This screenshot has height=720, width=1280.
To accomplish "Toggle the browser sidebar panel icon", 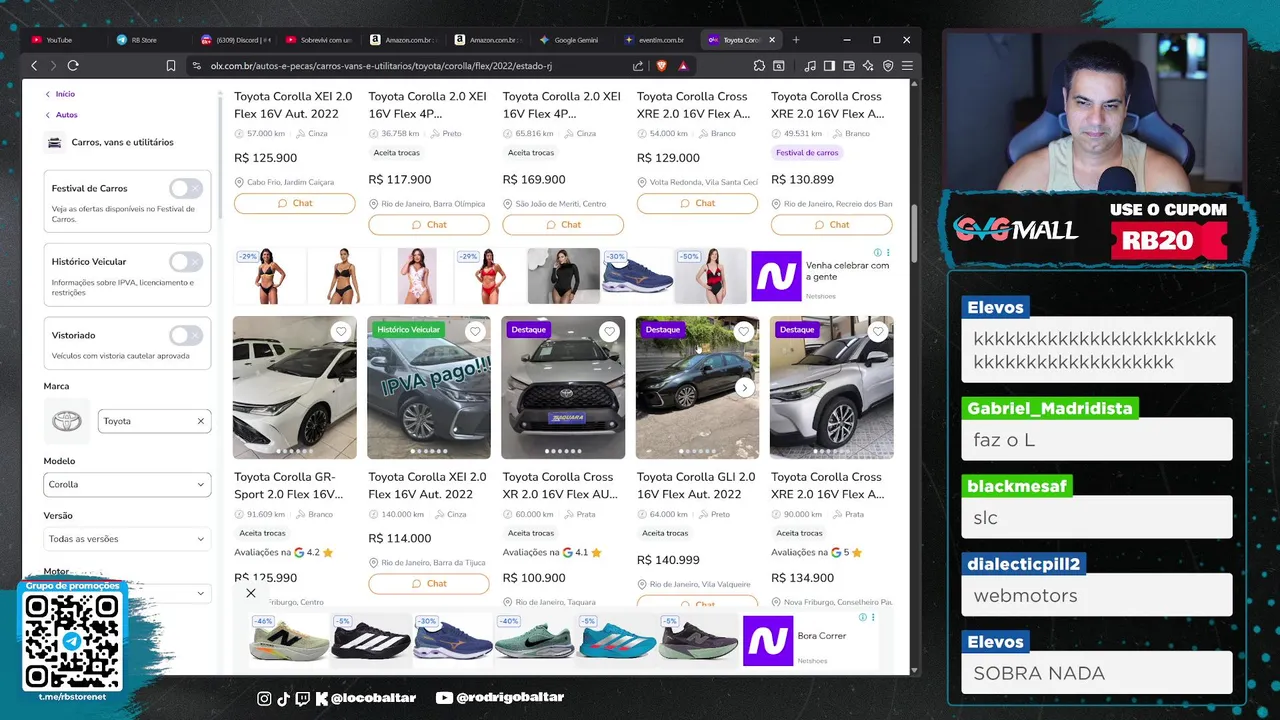I will [x=829, y=66].
